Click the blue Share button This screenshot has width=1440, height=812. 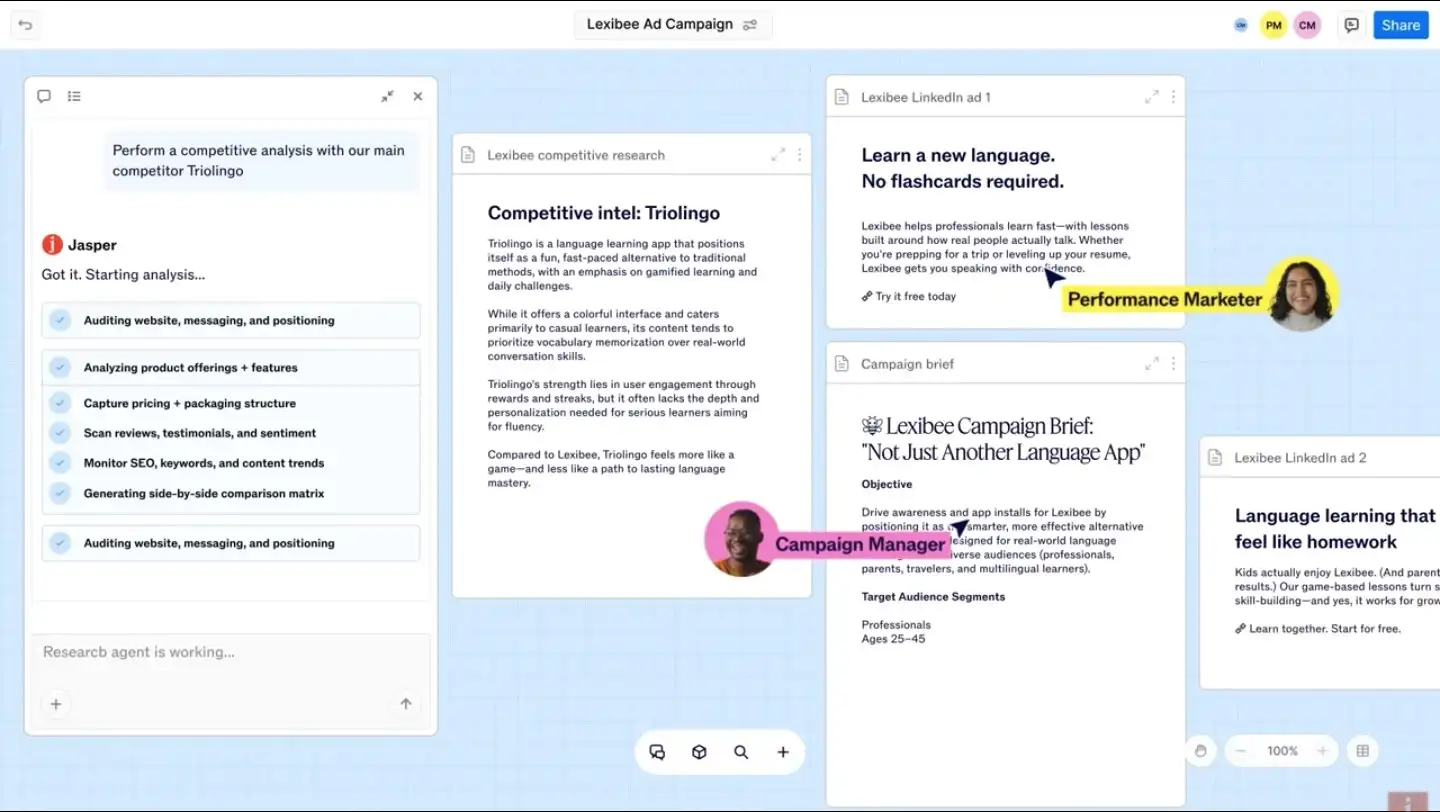[1400, 25]
